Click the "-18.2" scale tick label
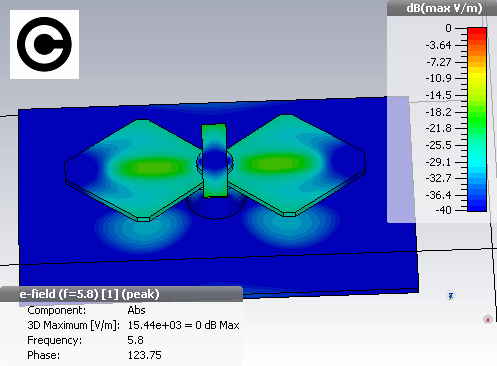This screenshot has width=497, height=366. coord(439,112)
